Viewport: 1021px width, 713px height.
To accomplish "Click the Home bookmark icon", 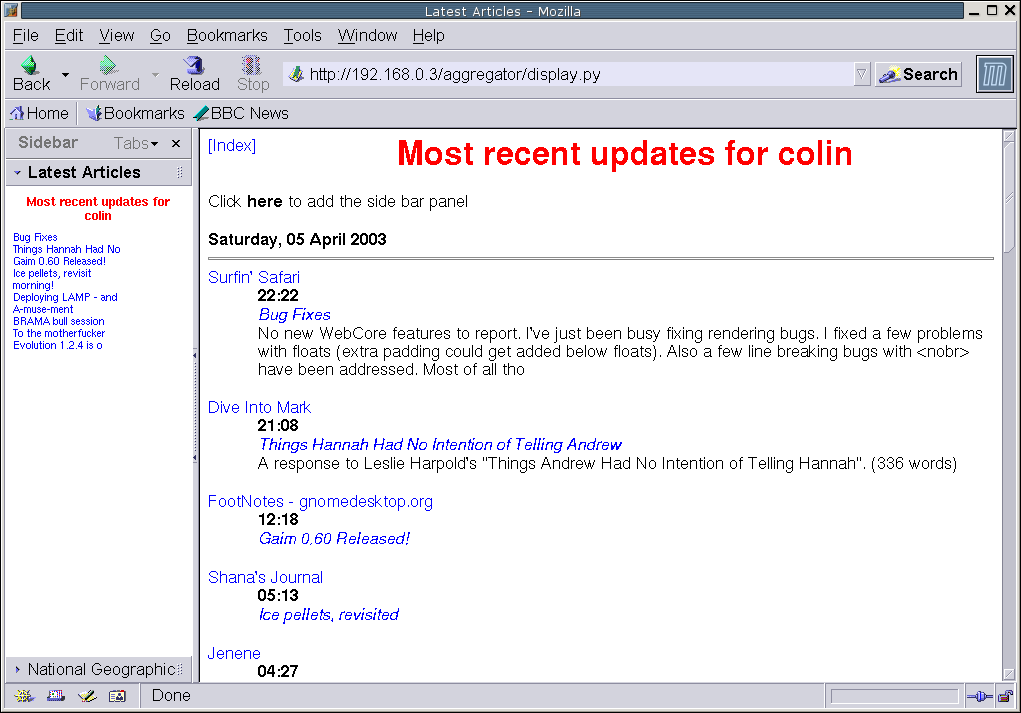I will [x=17, y=113].
